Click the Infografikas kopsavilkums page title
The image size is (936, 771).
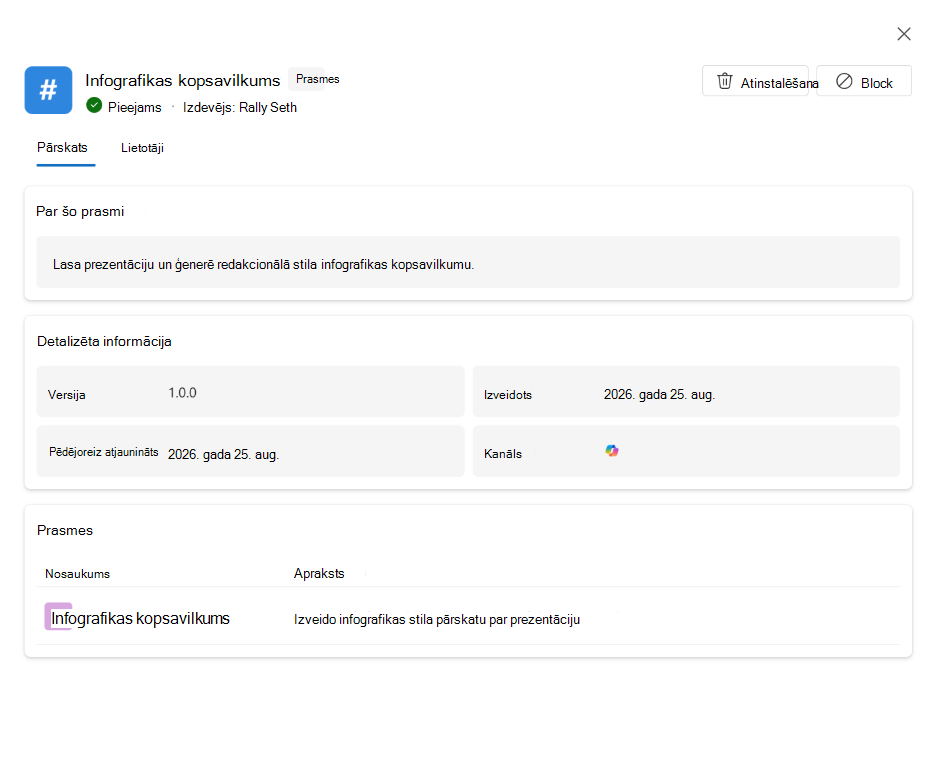pos(183,80)
